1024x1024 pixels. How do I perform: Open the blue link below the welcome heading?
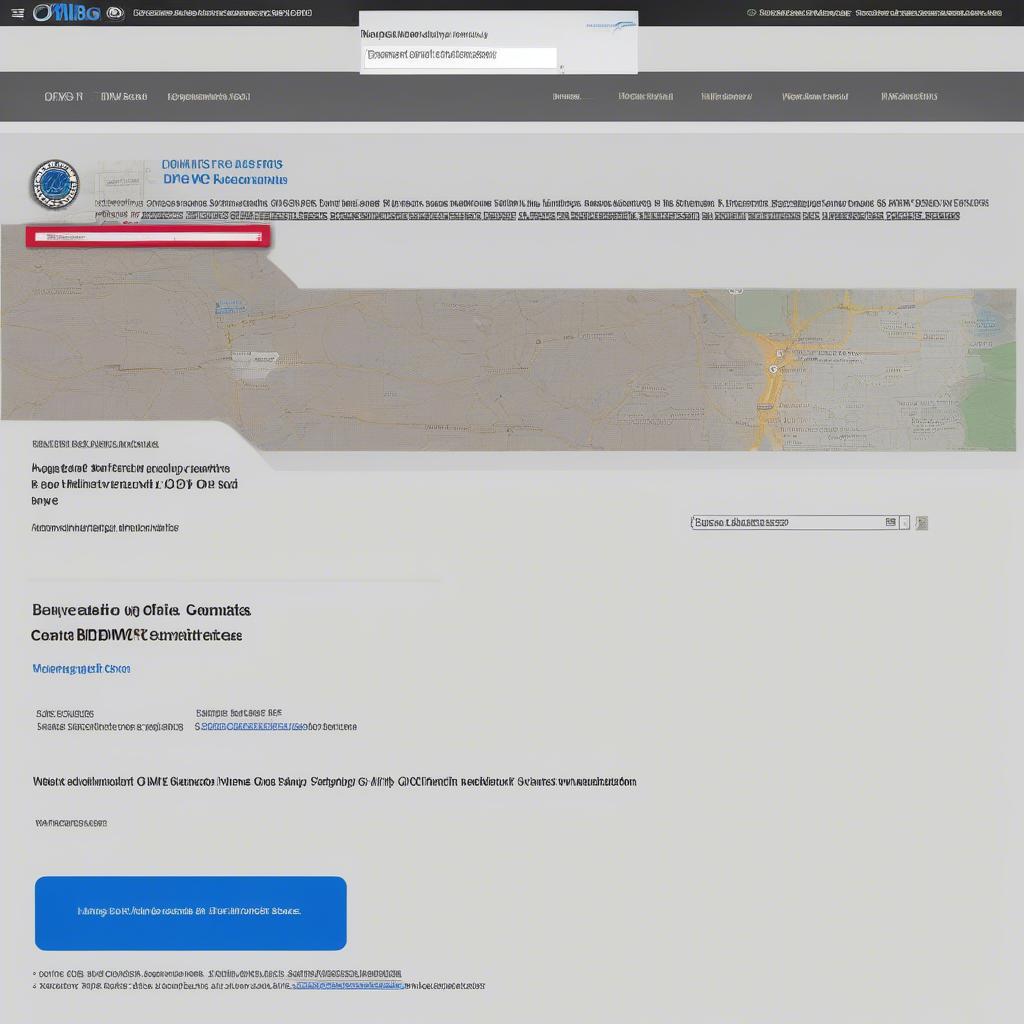coord(80,668)
